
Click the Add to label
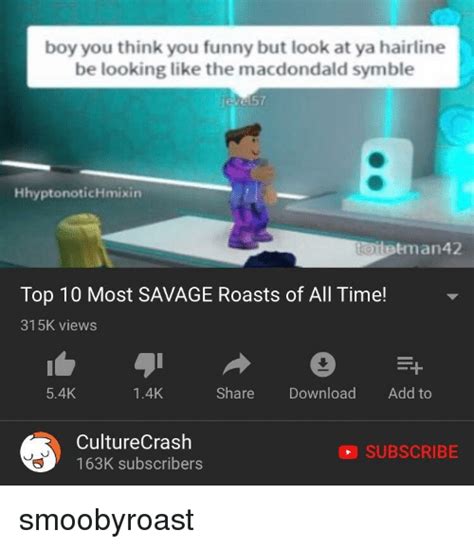(x=410, y=394)
